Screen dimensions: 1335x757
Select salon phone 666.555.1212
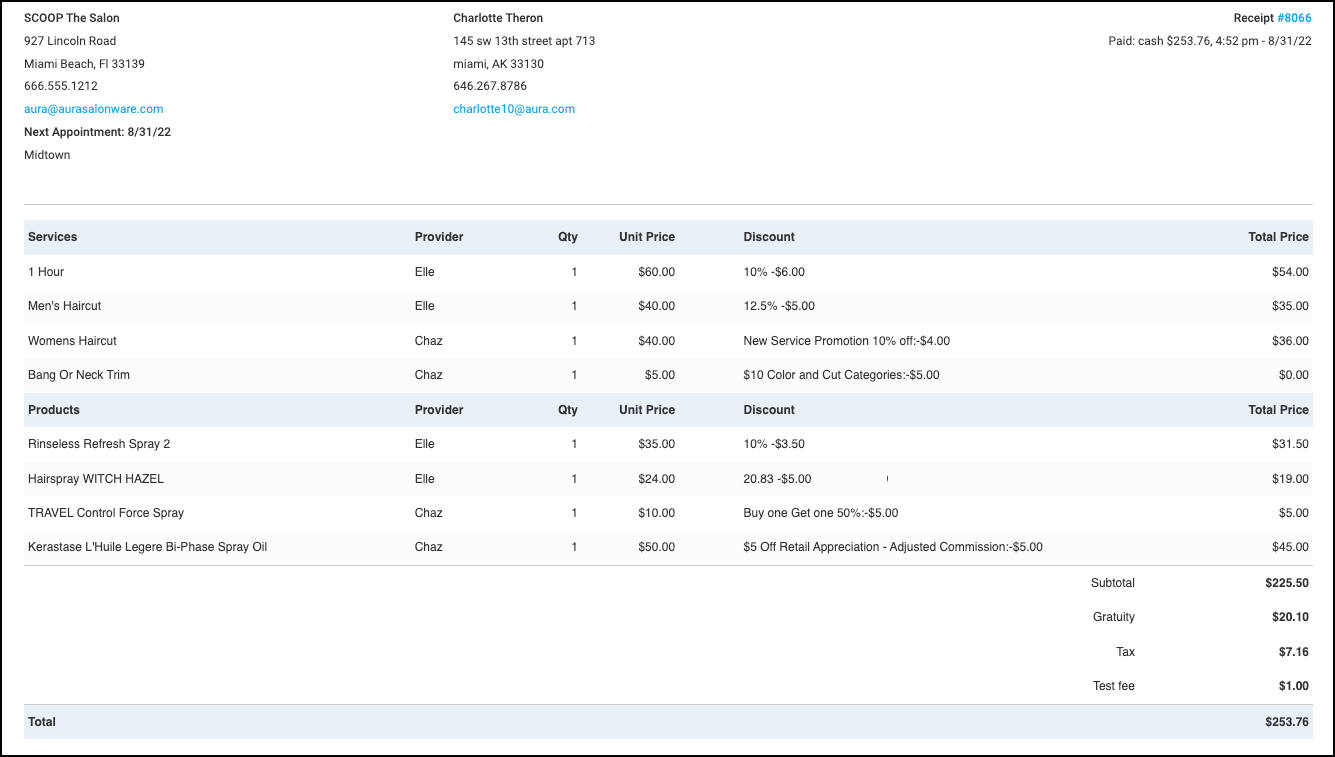[61, 86]
